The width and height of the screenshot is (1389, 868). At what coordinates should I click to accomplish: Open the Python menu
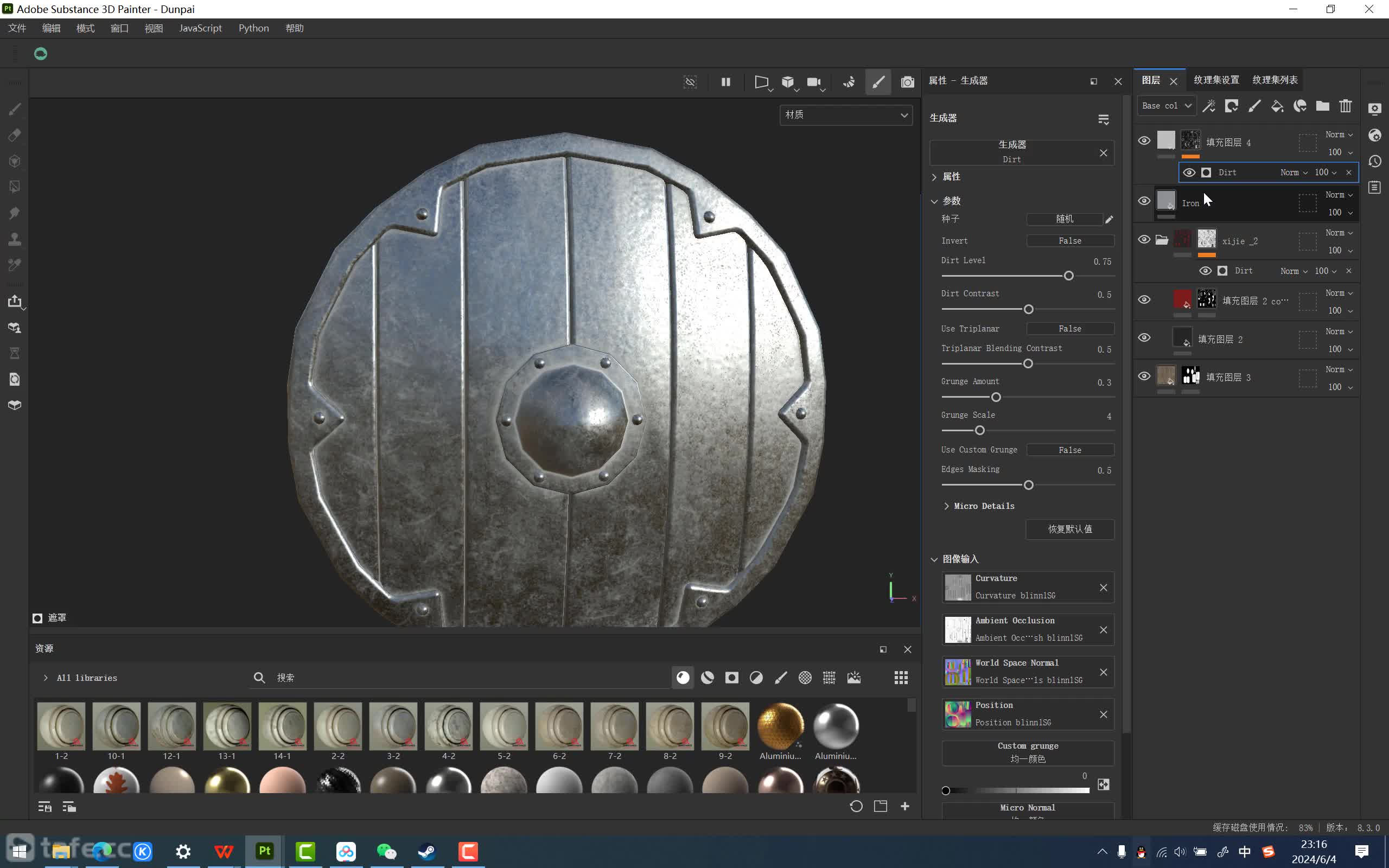tap(254, 28)
